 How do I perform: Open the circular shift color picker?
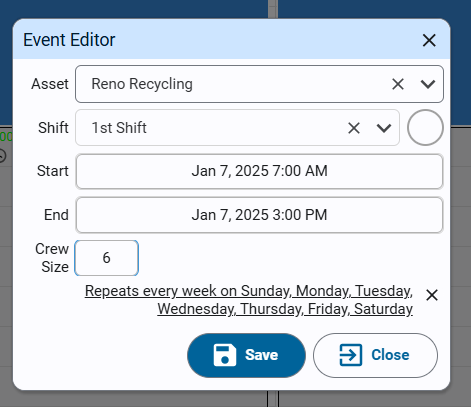coord(425,127)
